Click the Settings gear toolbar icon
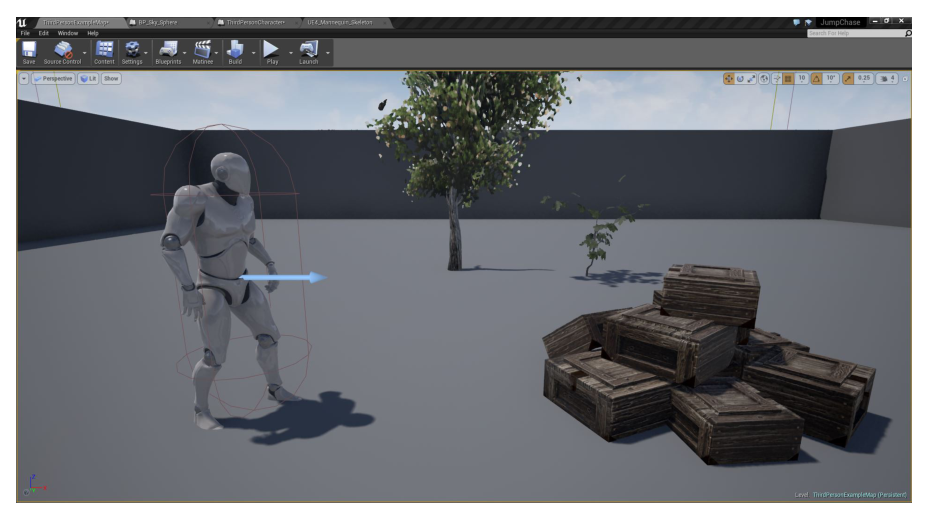 pos(132,49)
